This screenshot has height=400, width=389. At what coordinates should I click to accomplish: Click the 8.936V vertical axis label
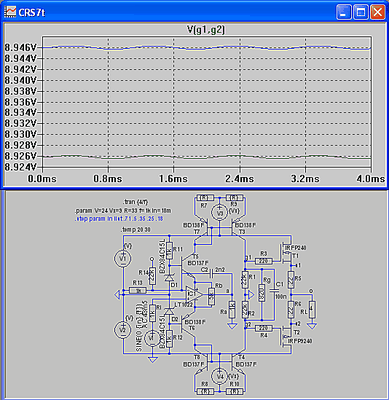(20, 102)
